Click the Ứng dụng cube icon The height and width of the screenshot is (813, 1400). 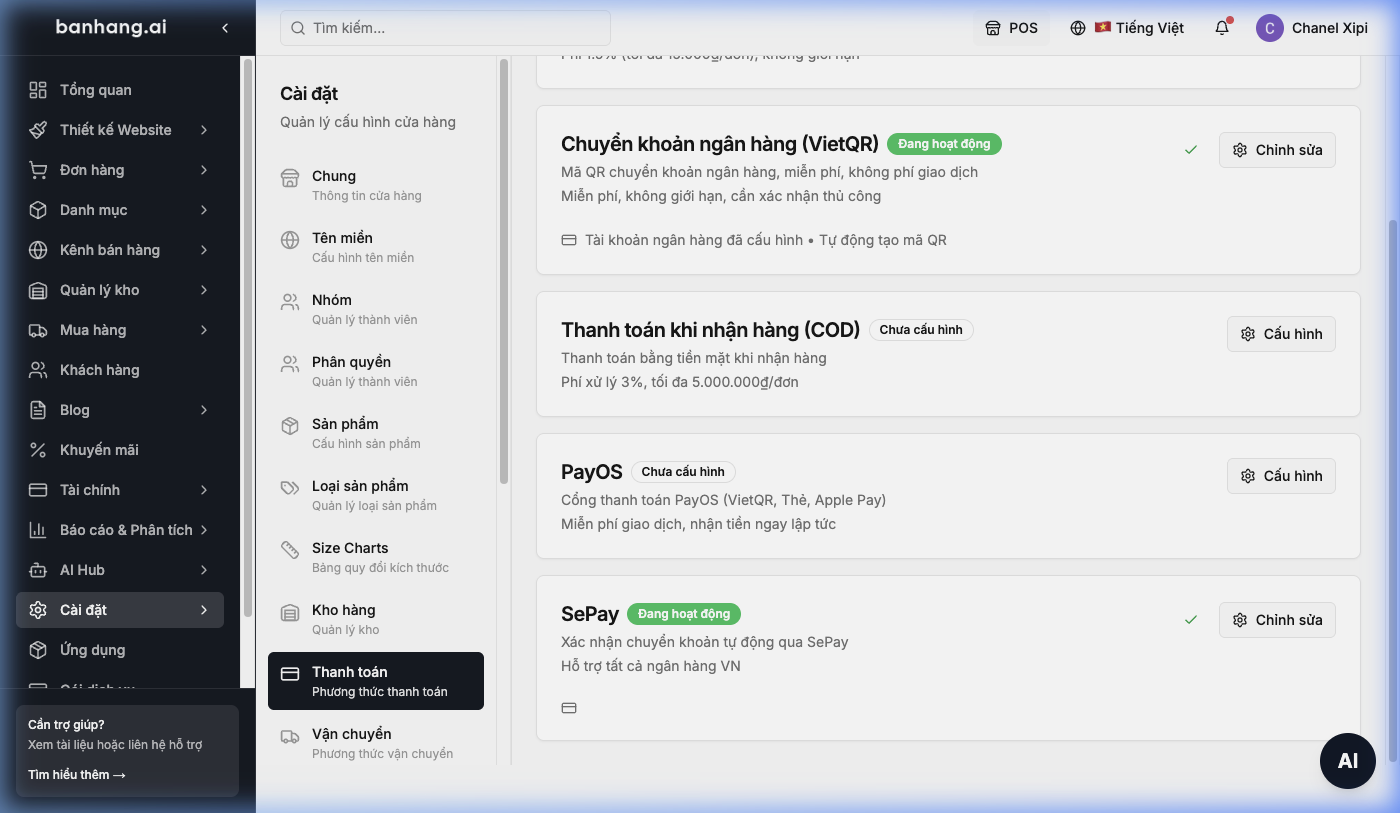[38, 650]
